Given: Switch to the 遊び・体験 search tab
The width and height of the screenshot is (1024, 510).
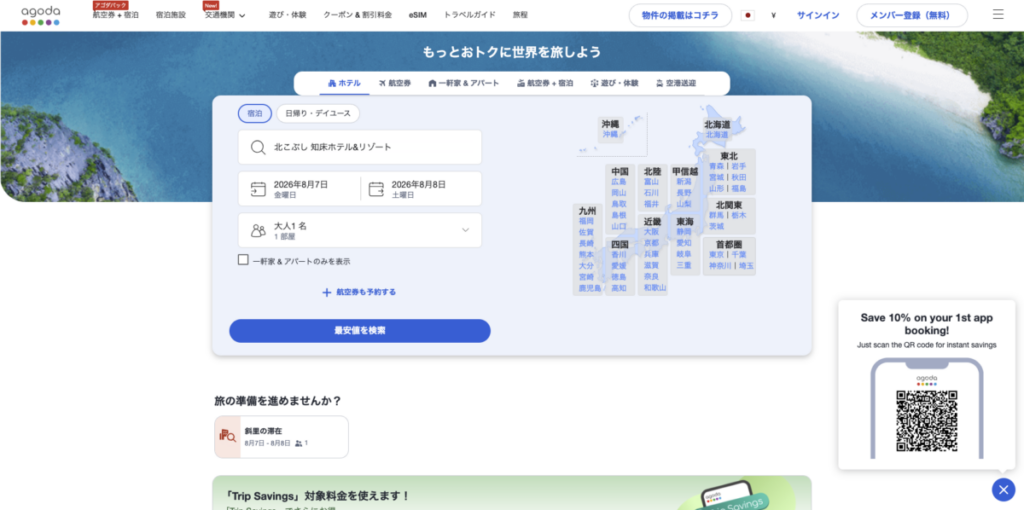Looking at the screenshot, I should point(615,84).
